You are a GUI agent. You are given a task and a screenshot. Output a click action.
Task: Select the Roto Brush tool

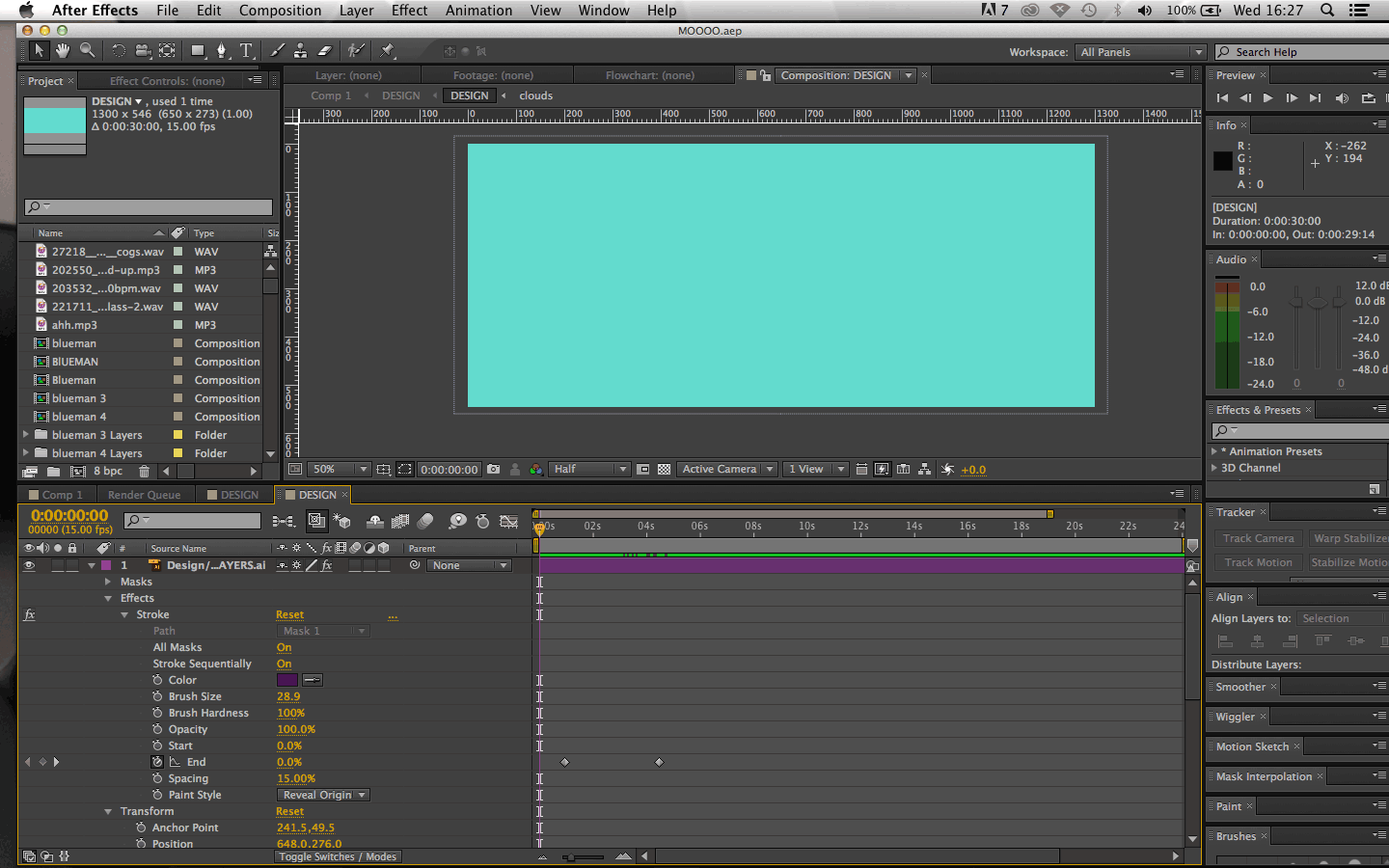356,50
